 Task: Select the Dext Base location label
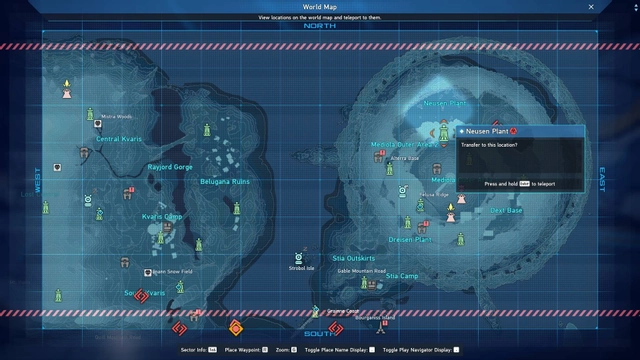click(506, 211)
